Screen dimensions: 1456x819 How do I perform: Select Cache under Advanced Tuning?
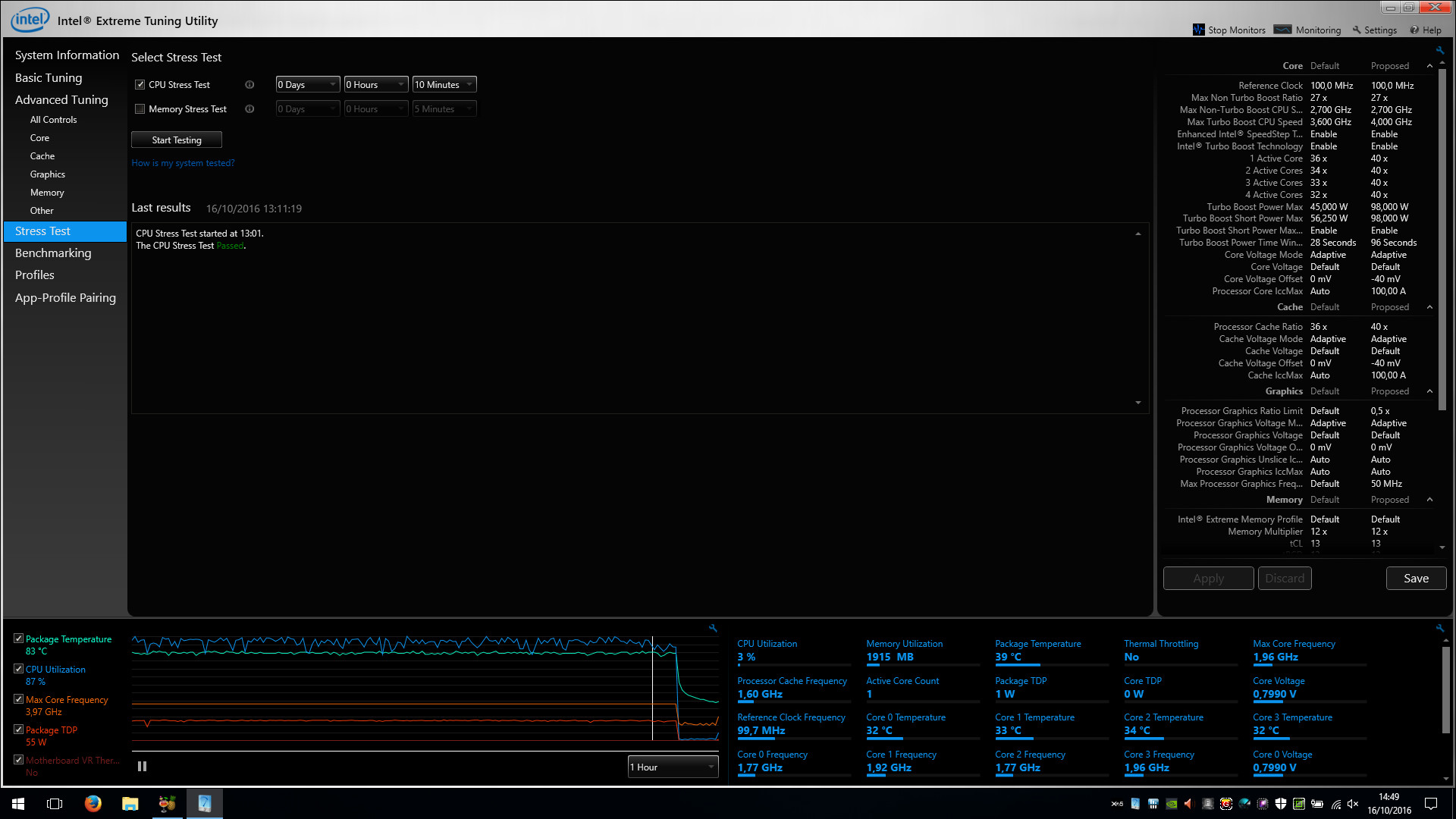(x=42, y=156)
